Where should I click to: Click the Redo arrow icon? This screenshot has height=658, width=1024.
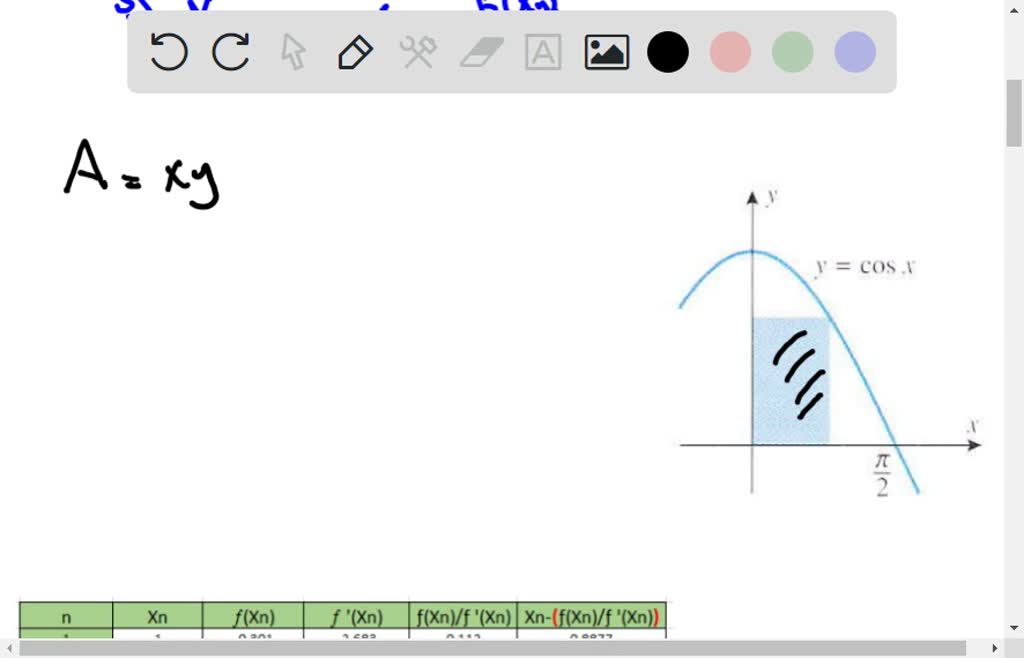pos(231,52)
